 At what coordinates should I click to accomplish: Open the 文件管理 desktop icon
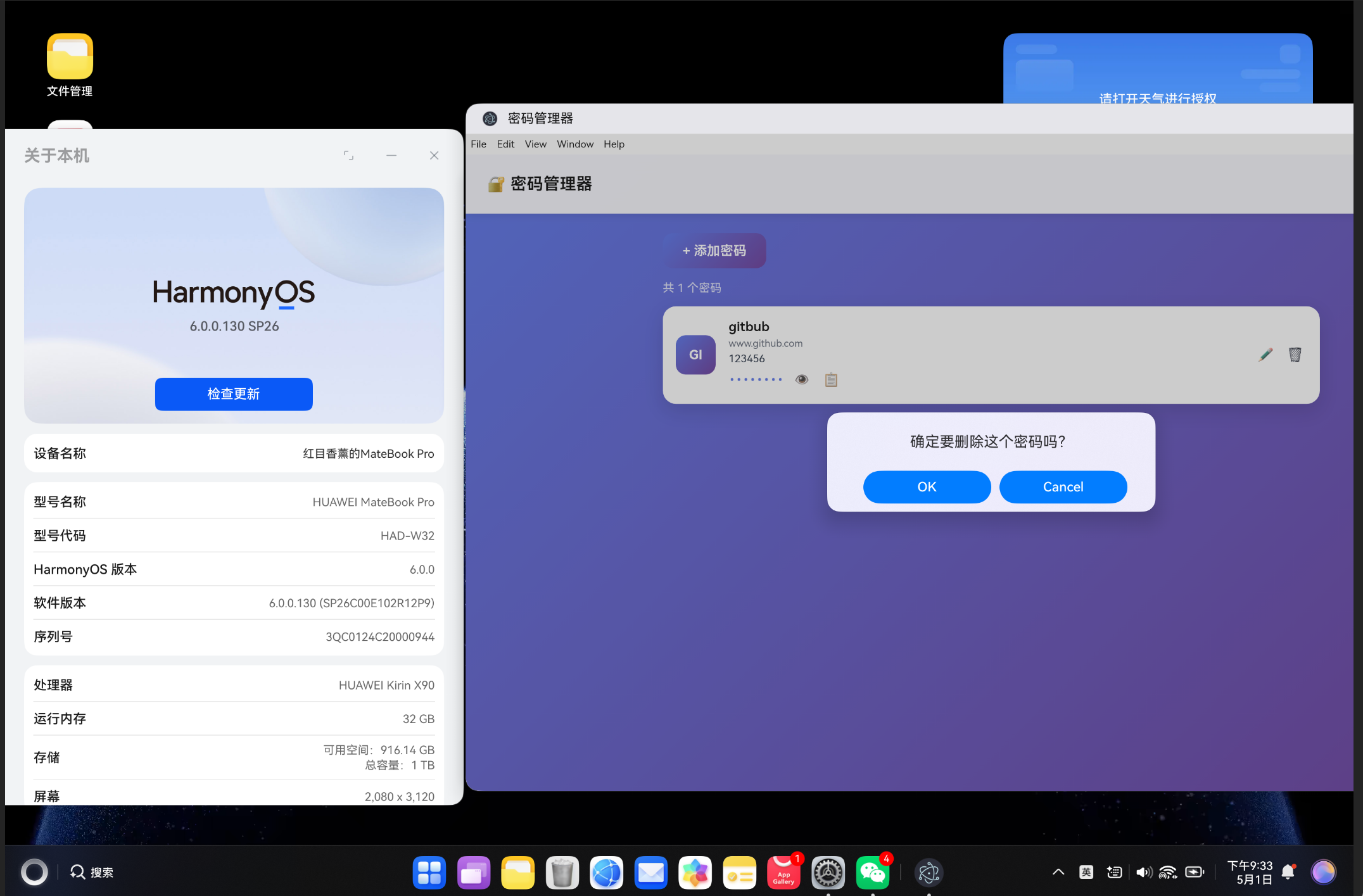tap(70, 65)
